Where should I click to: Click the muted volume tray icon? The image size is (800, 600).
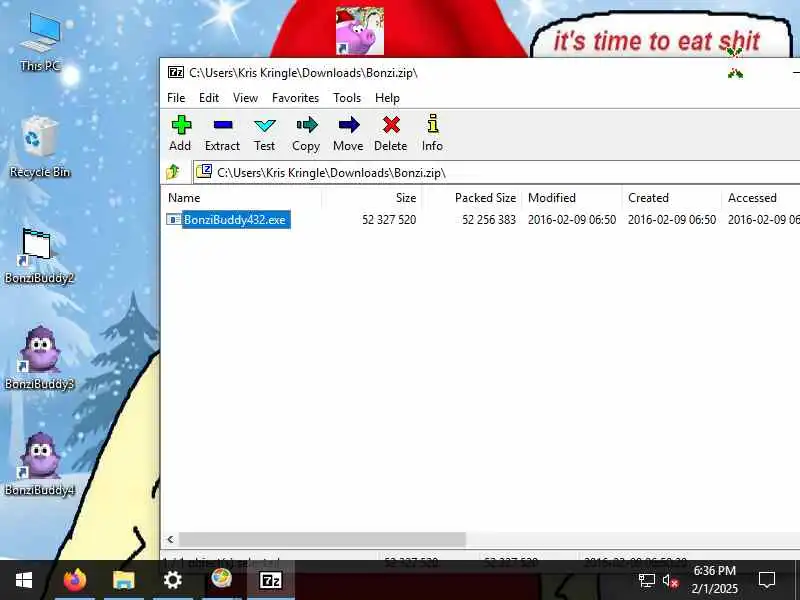click(670, 581)
